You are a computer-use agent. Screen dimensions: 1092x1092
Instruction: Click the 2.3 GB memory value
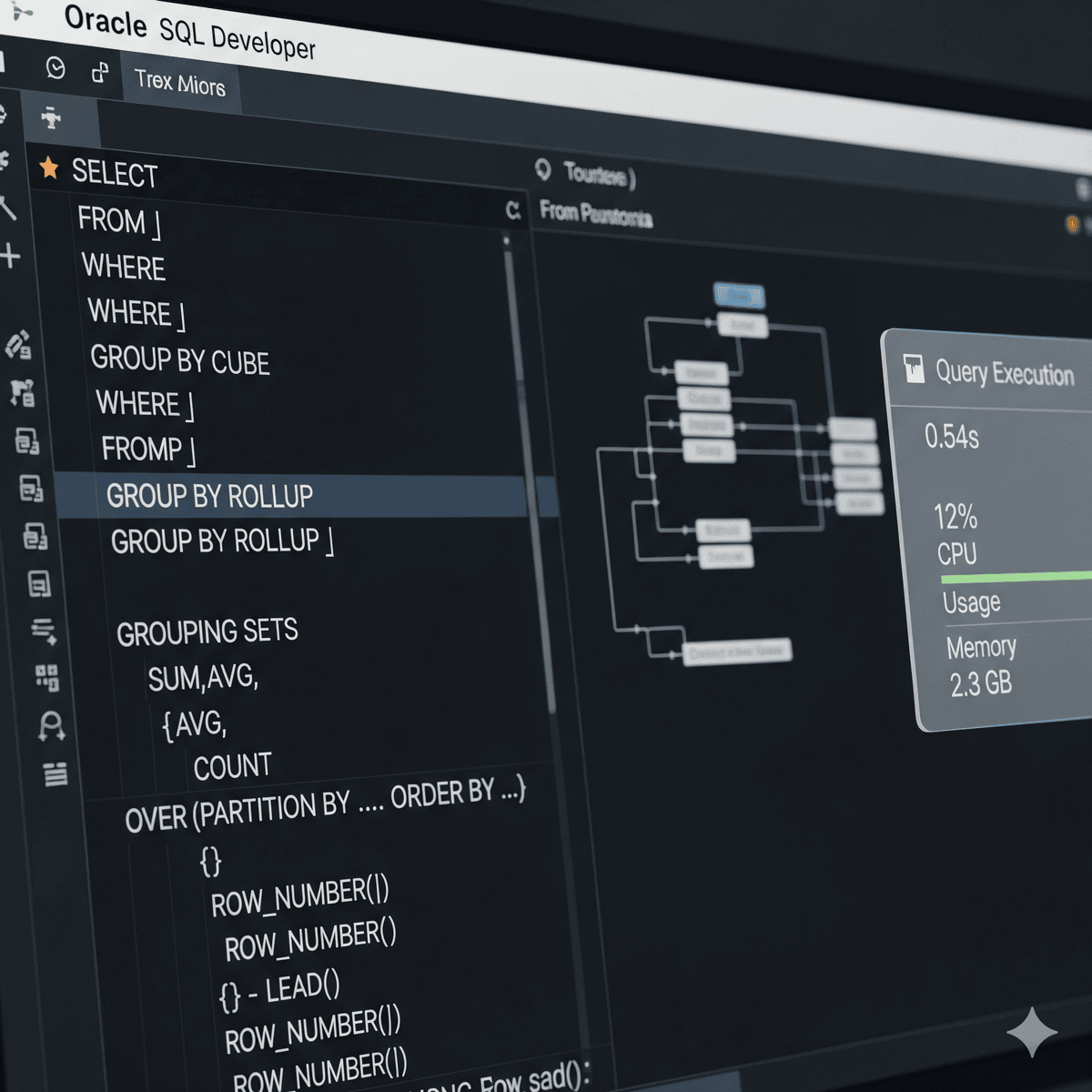pyautogui.click(x=981, y=682)
